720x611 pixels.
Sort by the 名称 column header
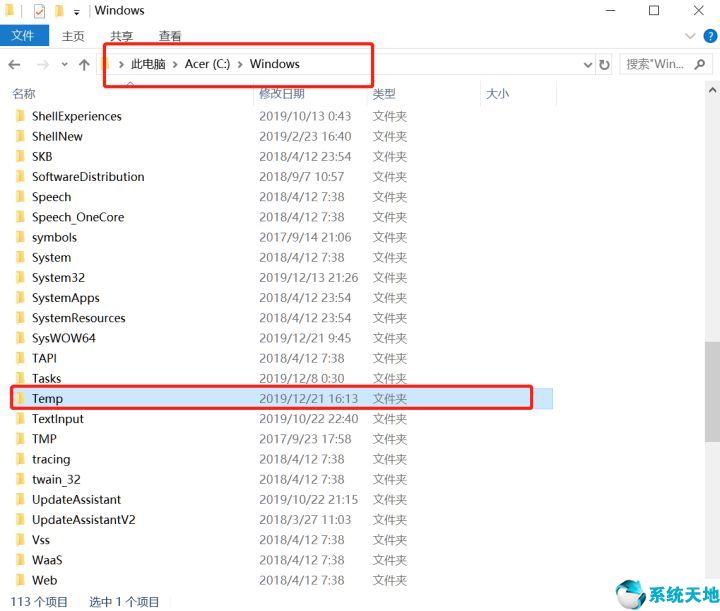click(x=24, y=94)
